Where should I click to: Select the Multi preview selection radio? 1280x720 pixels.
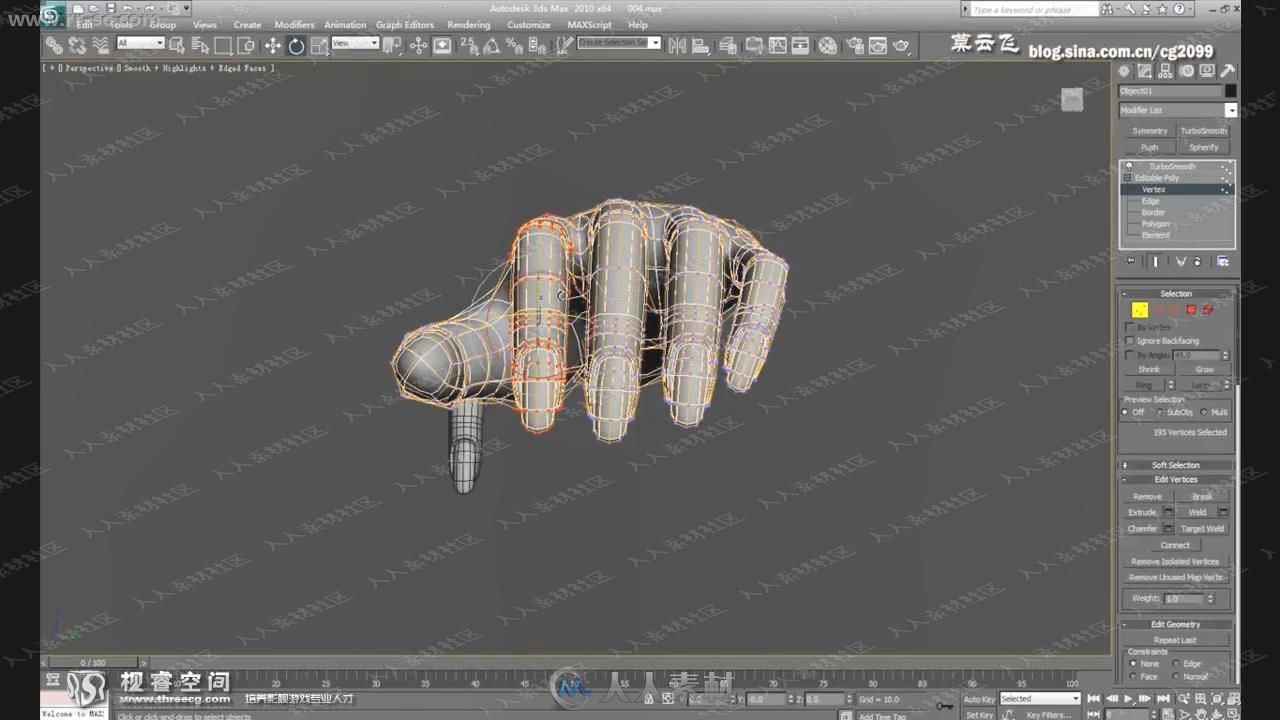pos(1204,412)
